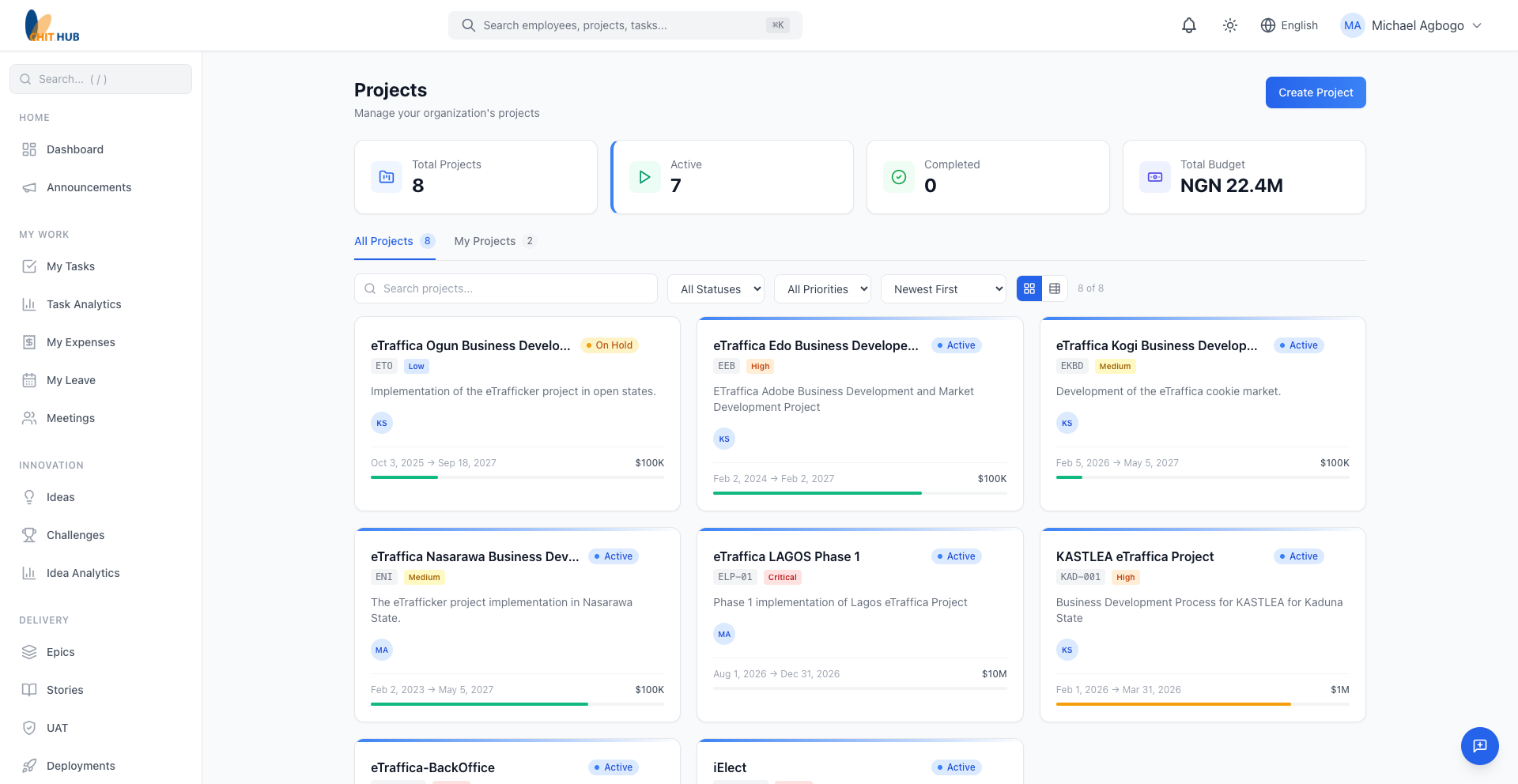Open Announcements megaphone icon
The height and width of the screenshot is (784, 1518).
(x=29, y=187)
